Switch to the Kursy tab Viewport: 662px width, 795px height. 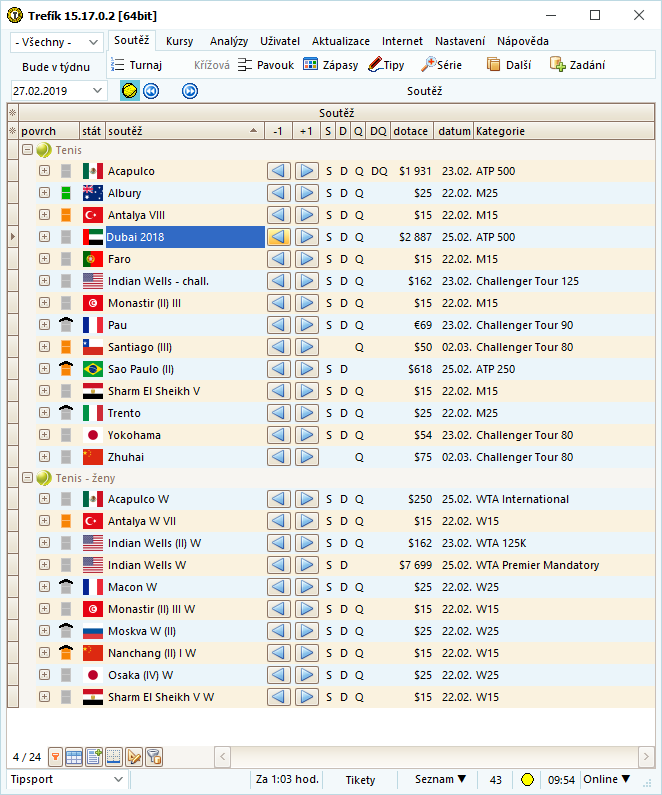point(180,41)
